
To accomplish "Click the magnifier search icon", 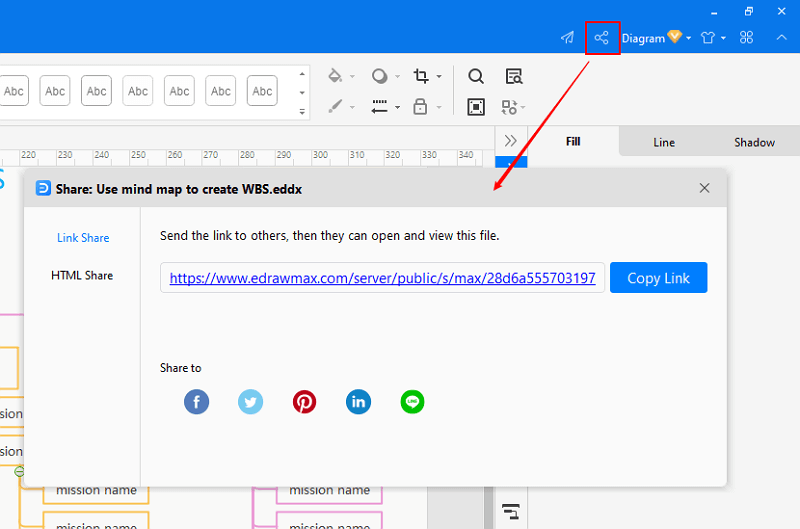I will click(x=476, y=76).
